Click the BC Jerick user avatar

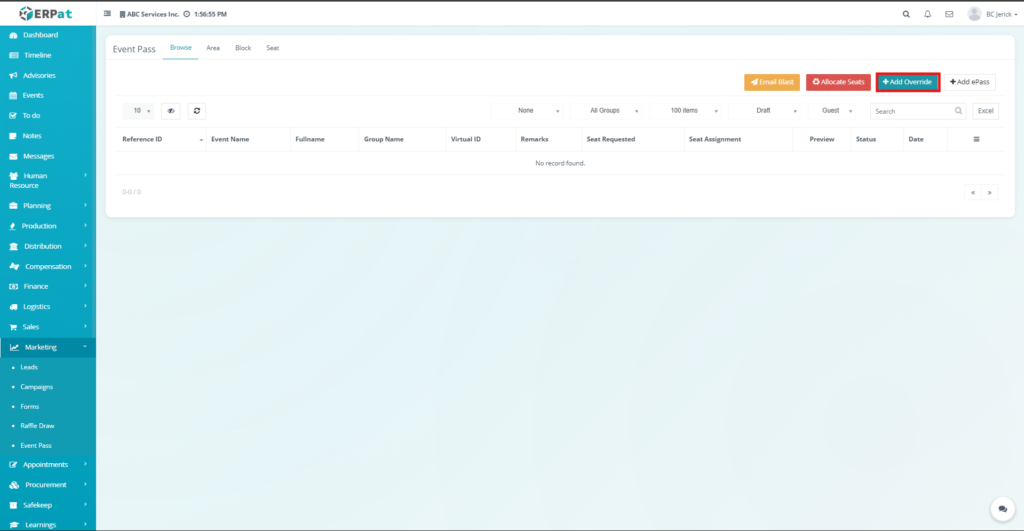coord(974,14)
